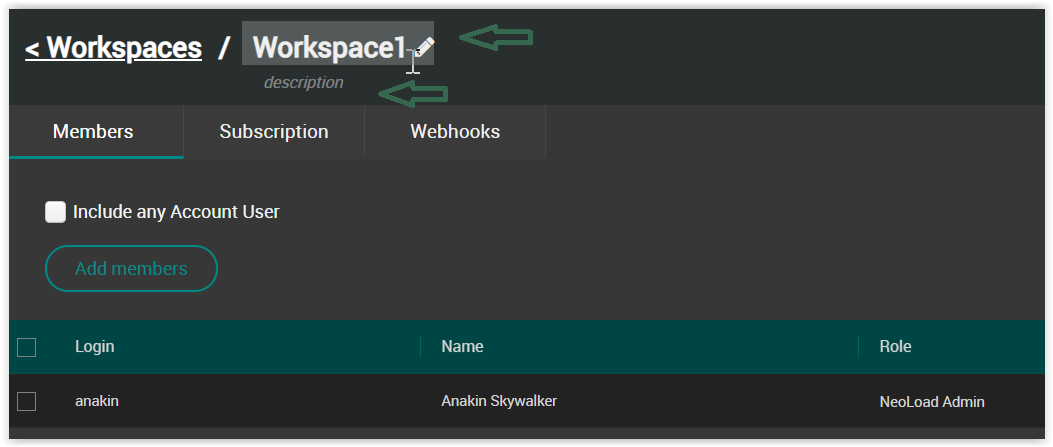Image resolution: width=1053 pixels, height=447 pixels.
Task: Switch to the Members tab
Action: (93, 132)
